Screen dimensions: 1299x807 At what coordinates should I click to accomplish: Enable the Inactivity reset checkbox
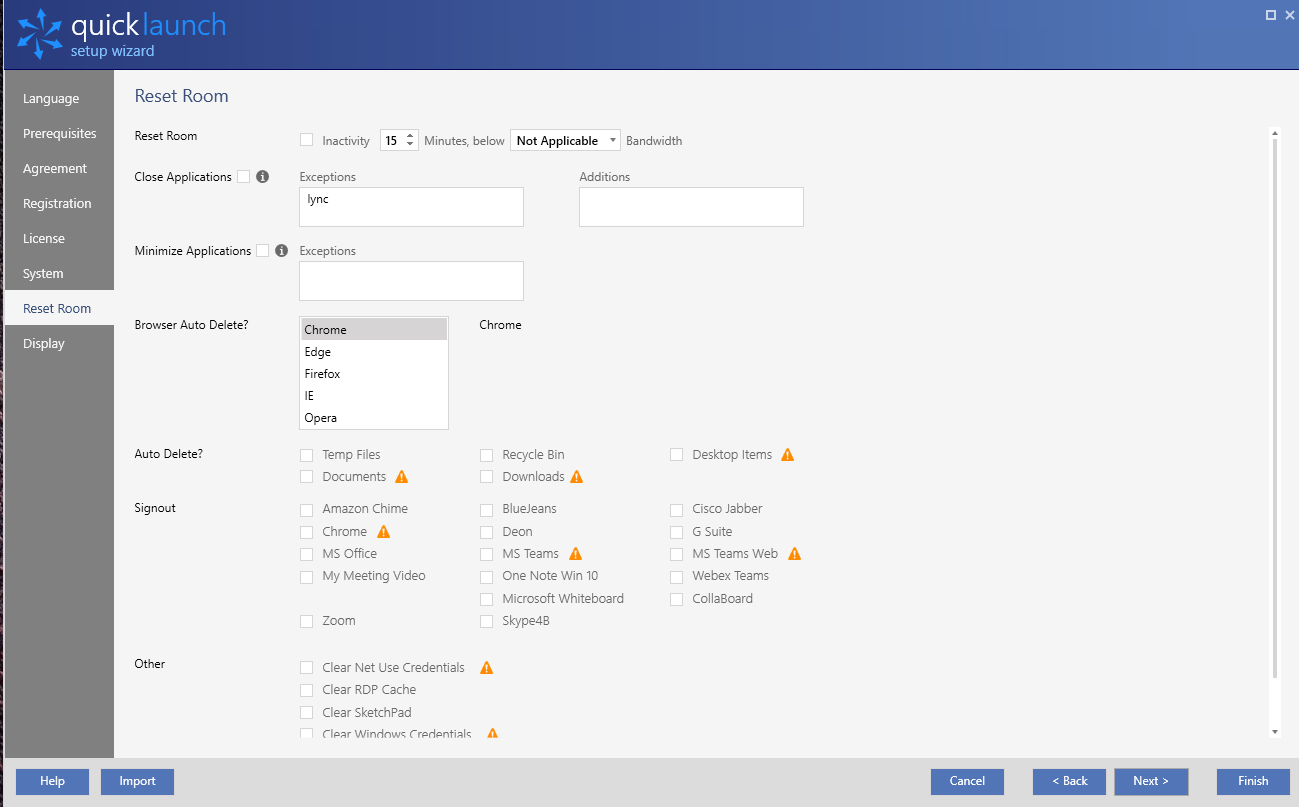[x=306, y=140]
